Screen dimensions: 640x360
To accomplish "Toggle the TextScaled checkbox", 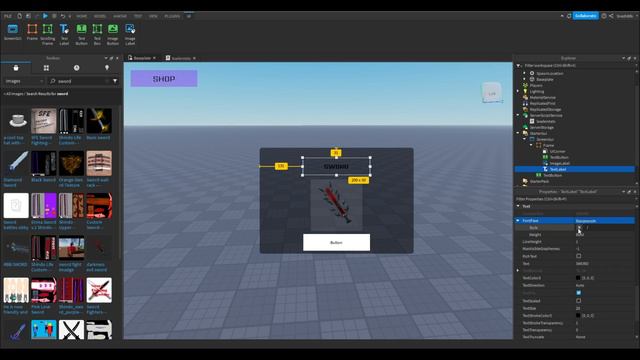I will point(579,301).
